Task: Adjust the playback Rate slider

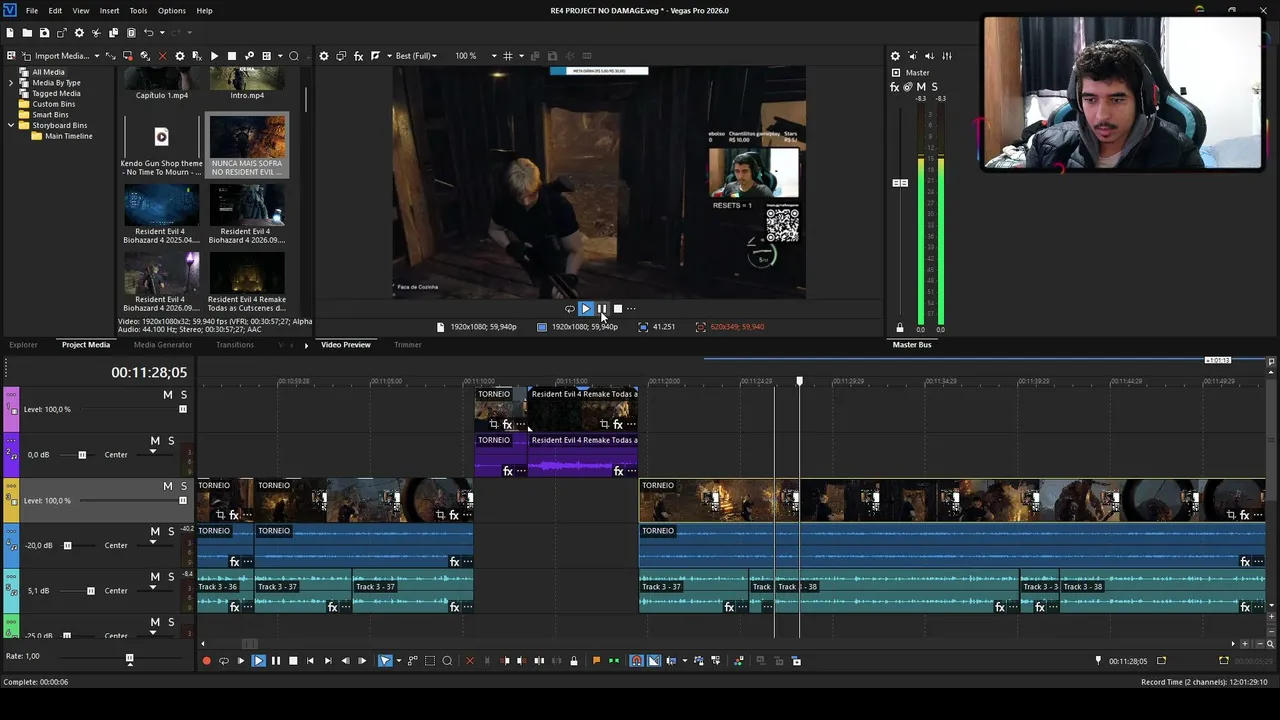Action: tap(129, 658)
